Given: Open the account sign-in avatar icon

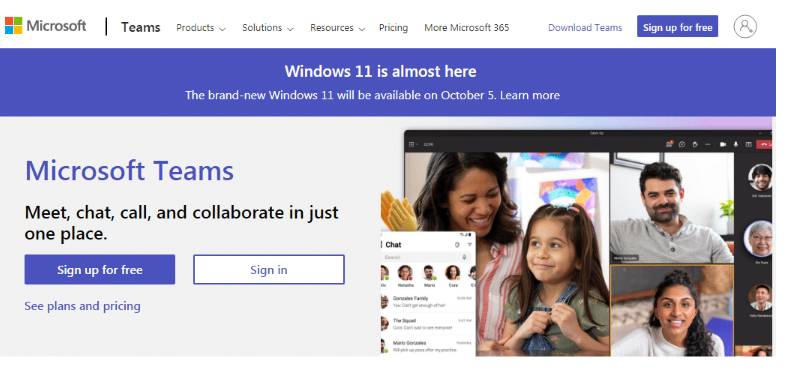Looking at the screenshot, I should click(x=745, y=26).
